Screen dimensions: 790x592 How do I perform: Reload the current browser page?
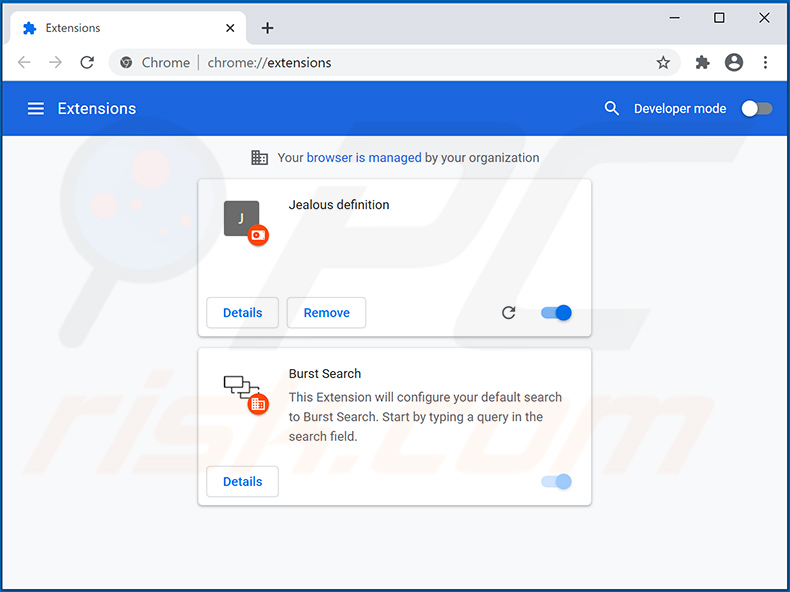(87, 62)
